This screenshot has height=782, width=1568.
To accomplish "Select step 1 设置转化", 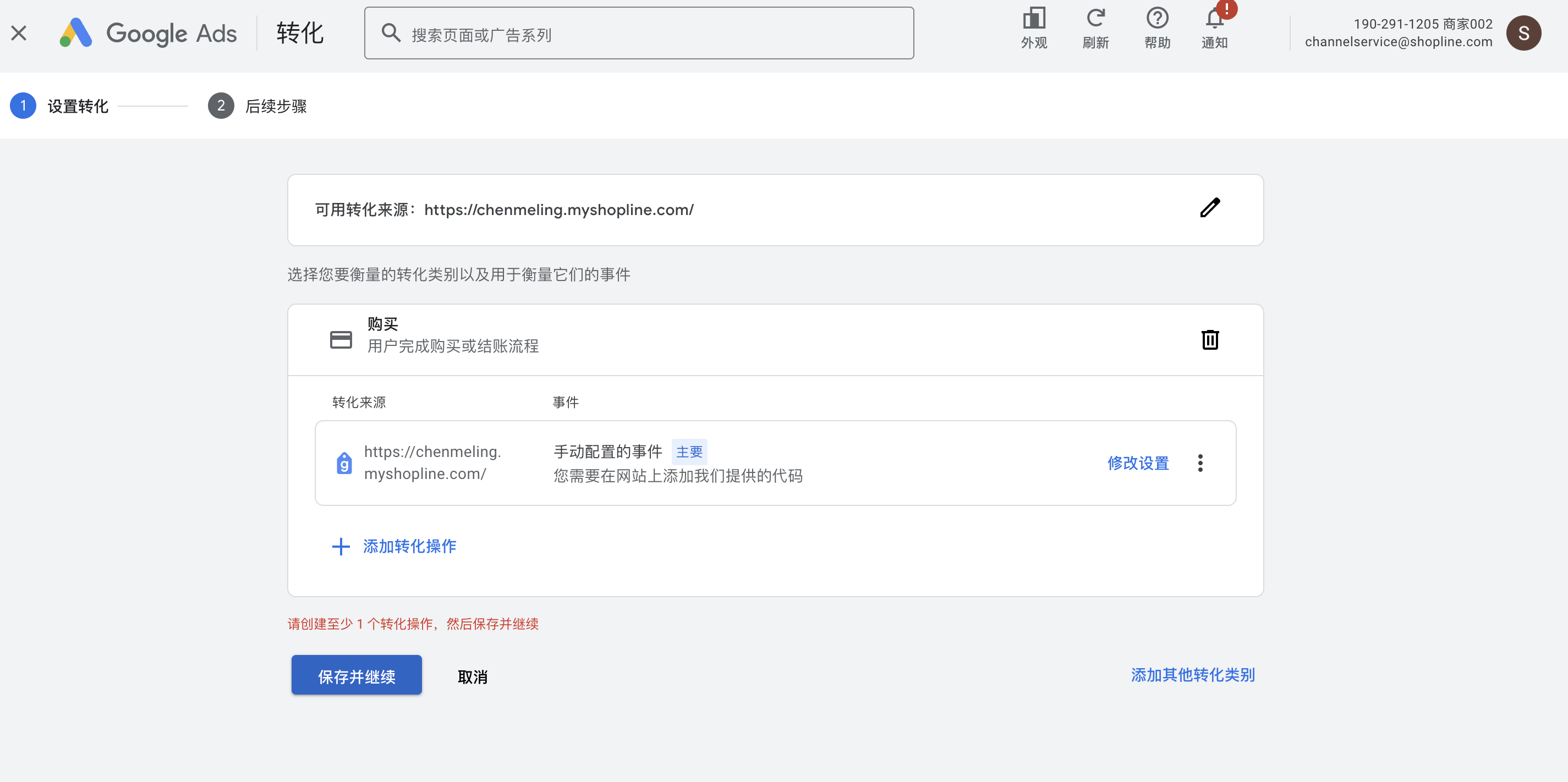I will point(59,106).
